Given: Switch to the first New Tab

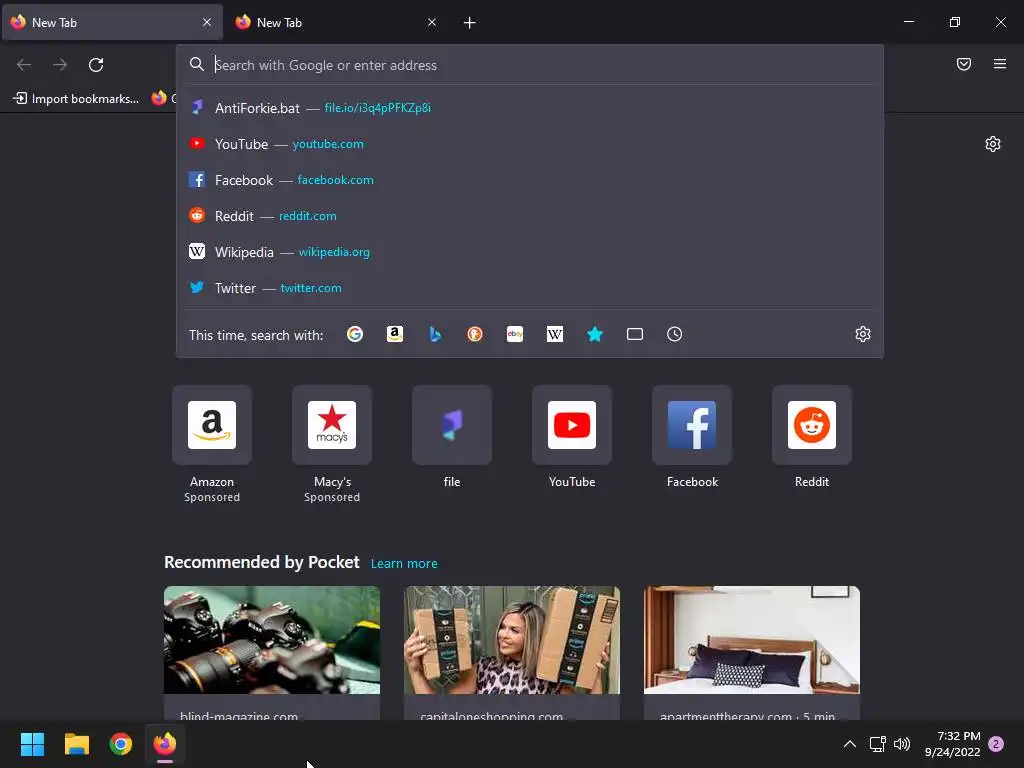Looking at the screenshot, I should 112,22.
